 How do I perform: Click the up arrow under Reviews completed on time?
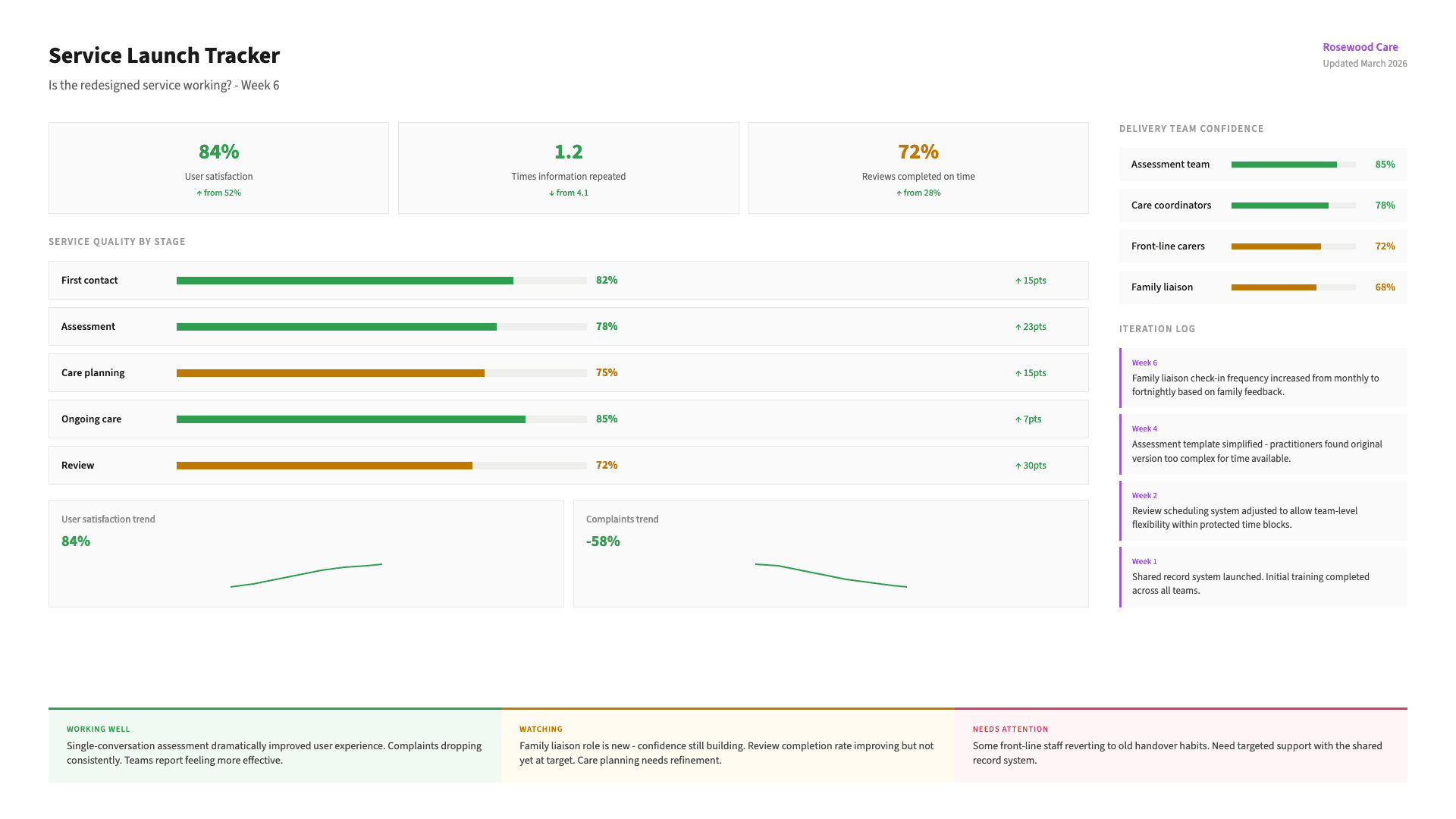(898, 193)
